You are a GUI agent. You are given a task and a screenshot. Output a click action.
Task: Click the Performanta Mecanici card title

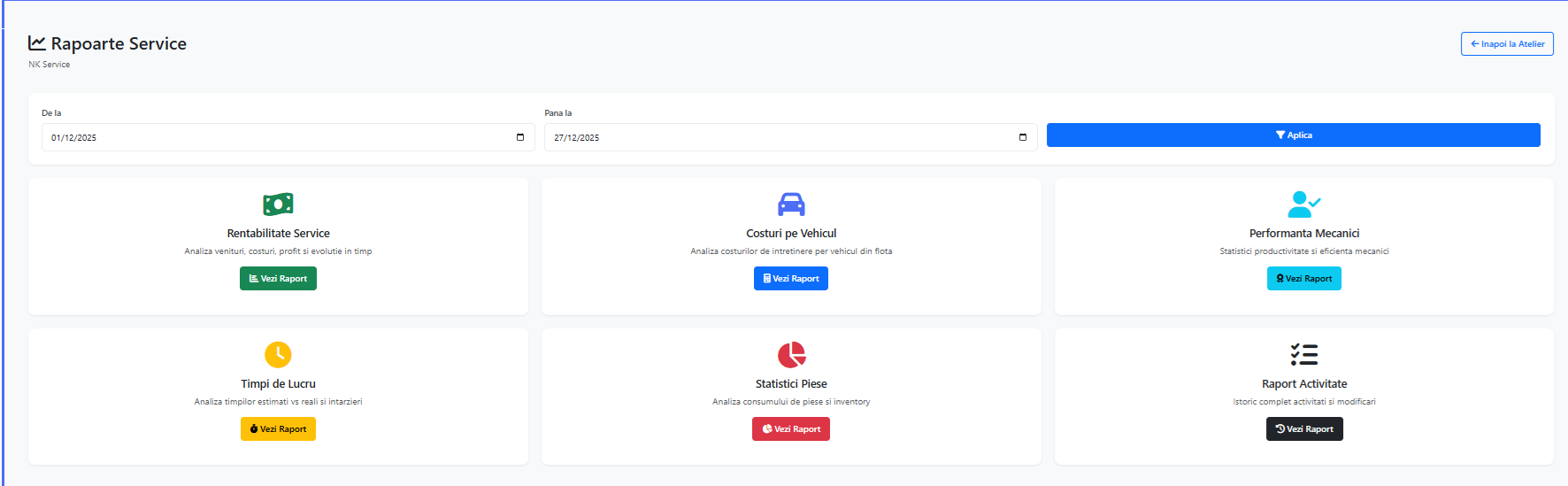point(1304,234)
